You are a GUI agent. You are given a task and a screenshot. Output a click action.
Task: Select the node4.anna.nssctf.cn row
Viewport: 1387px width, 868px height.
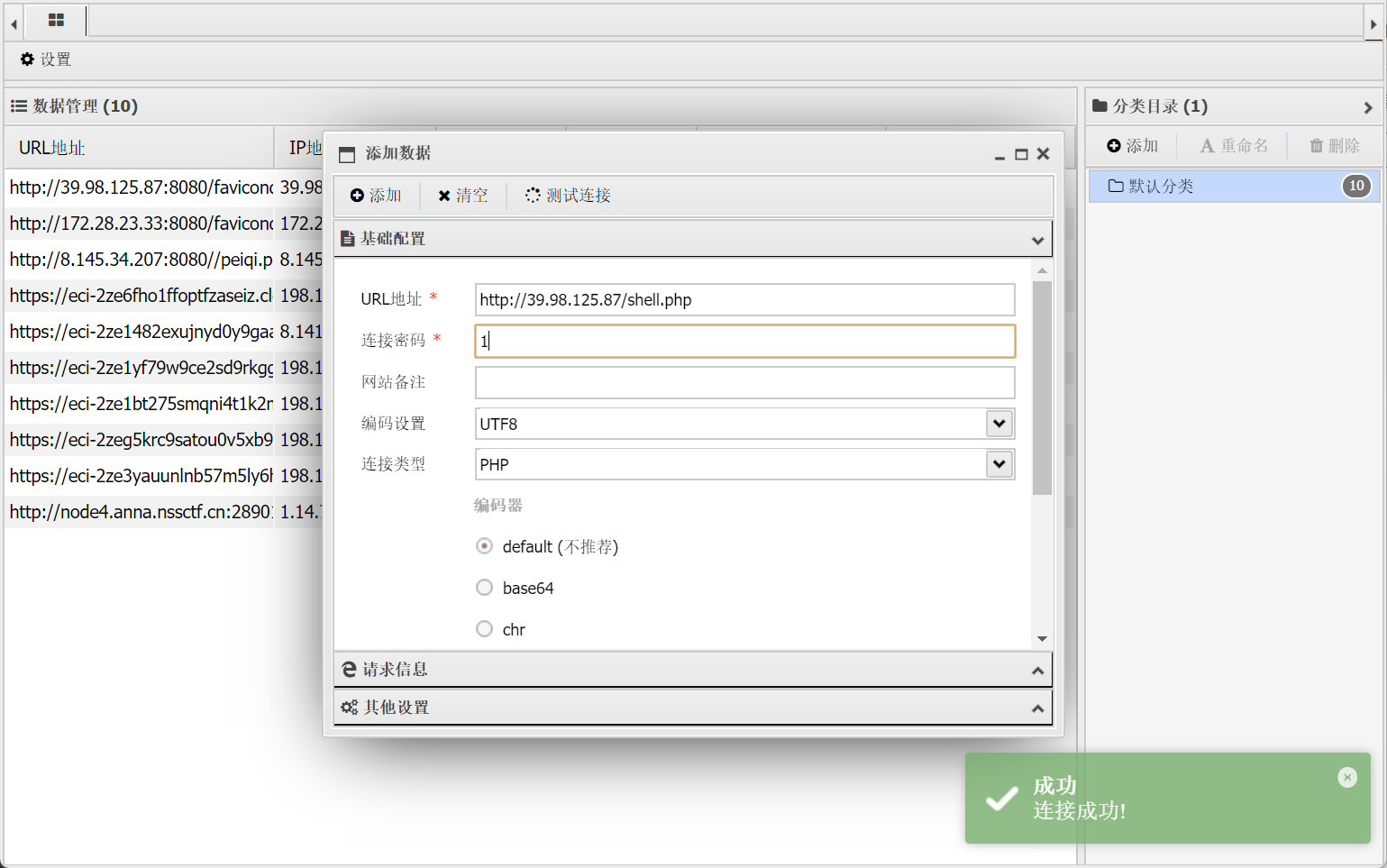click(140, 512)
